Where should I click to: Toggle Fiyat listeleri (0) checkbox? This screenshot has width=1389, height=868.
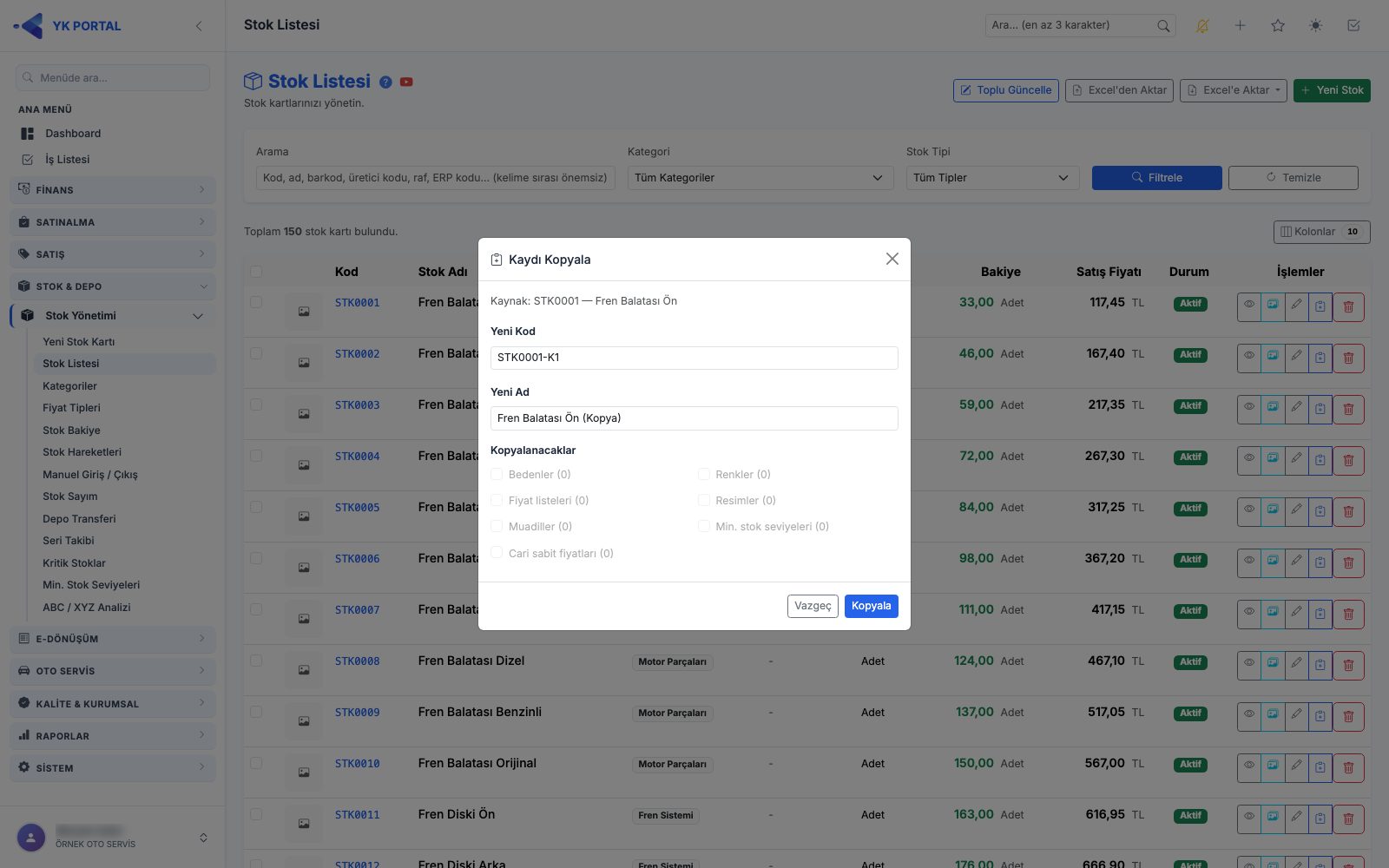click(497, 500)
